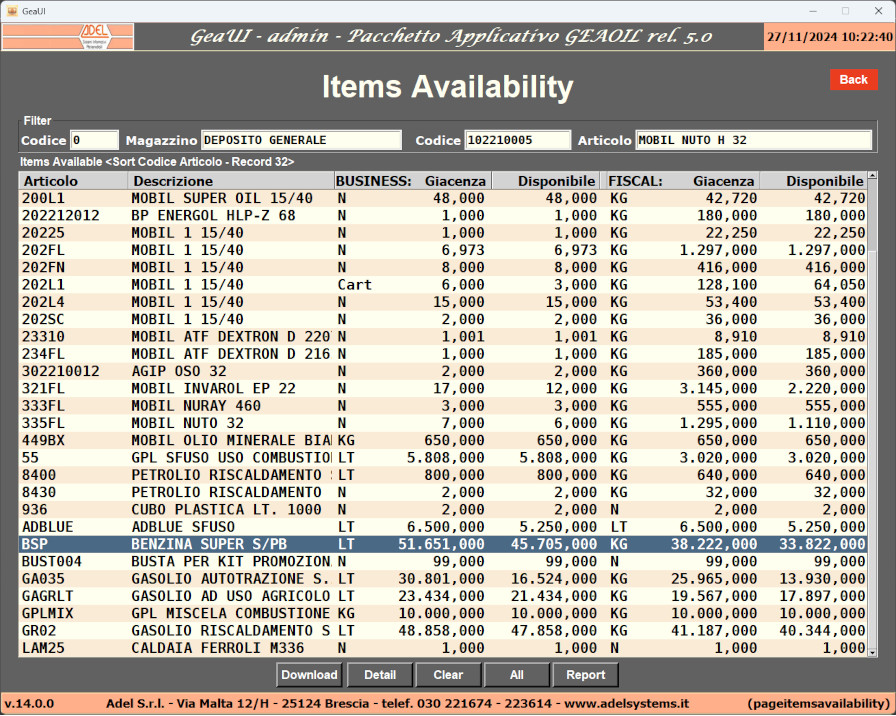Select row 335FL MOBIL NUTO 32
Screen dimensions: 896x716
[443, 423]
